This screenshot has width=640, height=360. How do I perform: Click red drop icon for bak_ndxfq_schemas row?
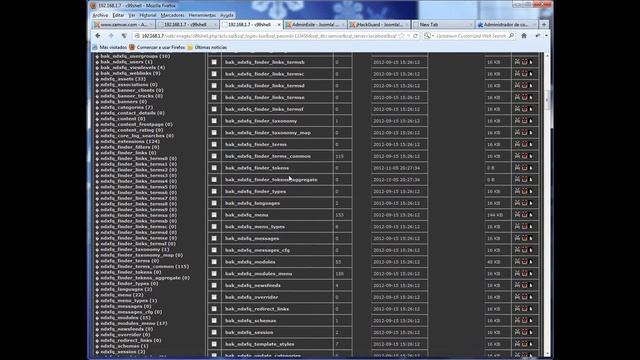tap(524, 320)
